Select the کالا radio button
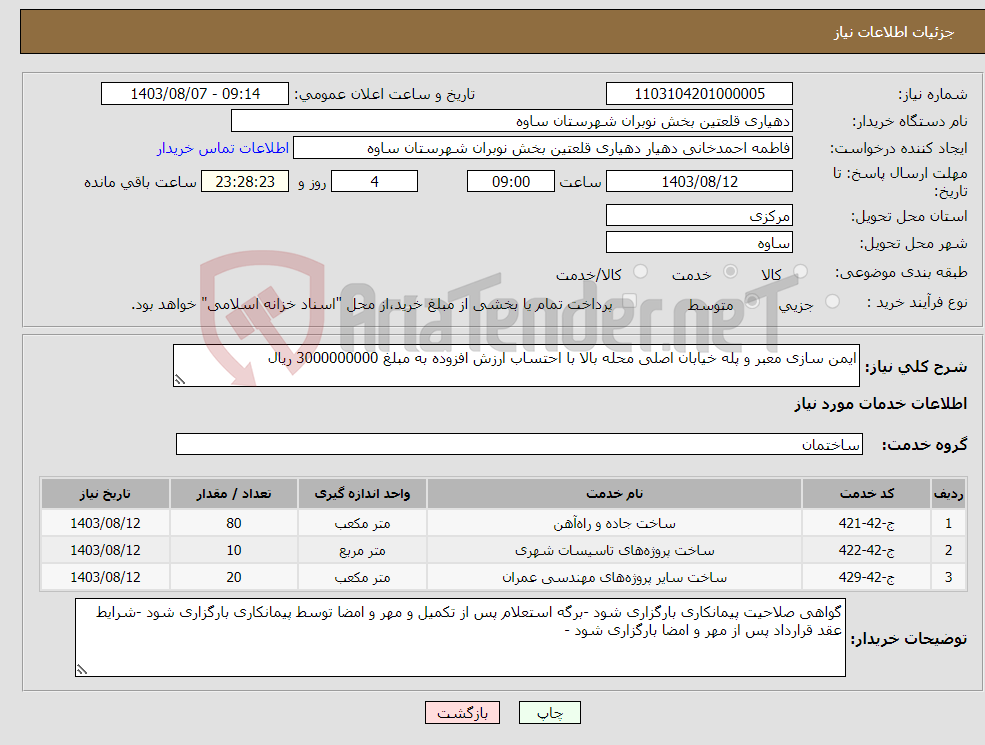 (x=800, y=272)
